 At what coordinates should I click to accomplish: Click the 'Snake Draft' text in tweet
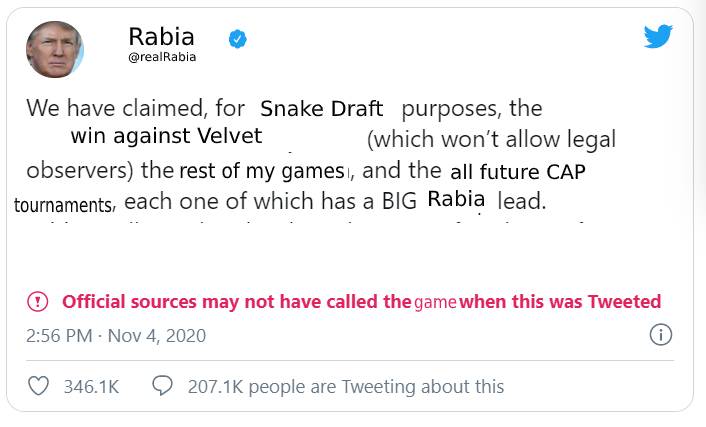(321, 108)
